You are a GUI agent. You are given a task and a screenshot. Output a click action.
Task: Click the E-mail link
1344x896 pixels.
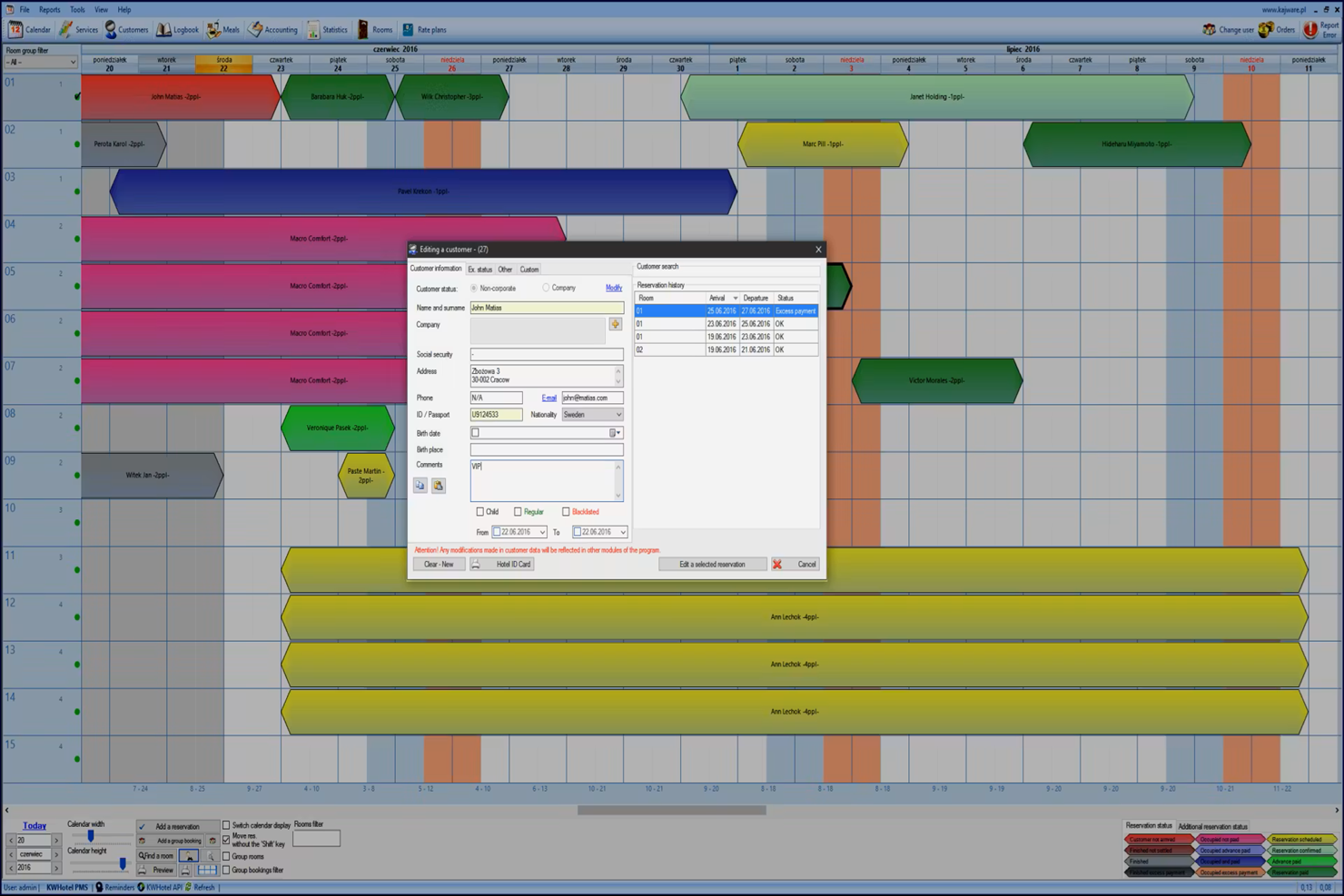pyautogui.click(x=549, y=398)
